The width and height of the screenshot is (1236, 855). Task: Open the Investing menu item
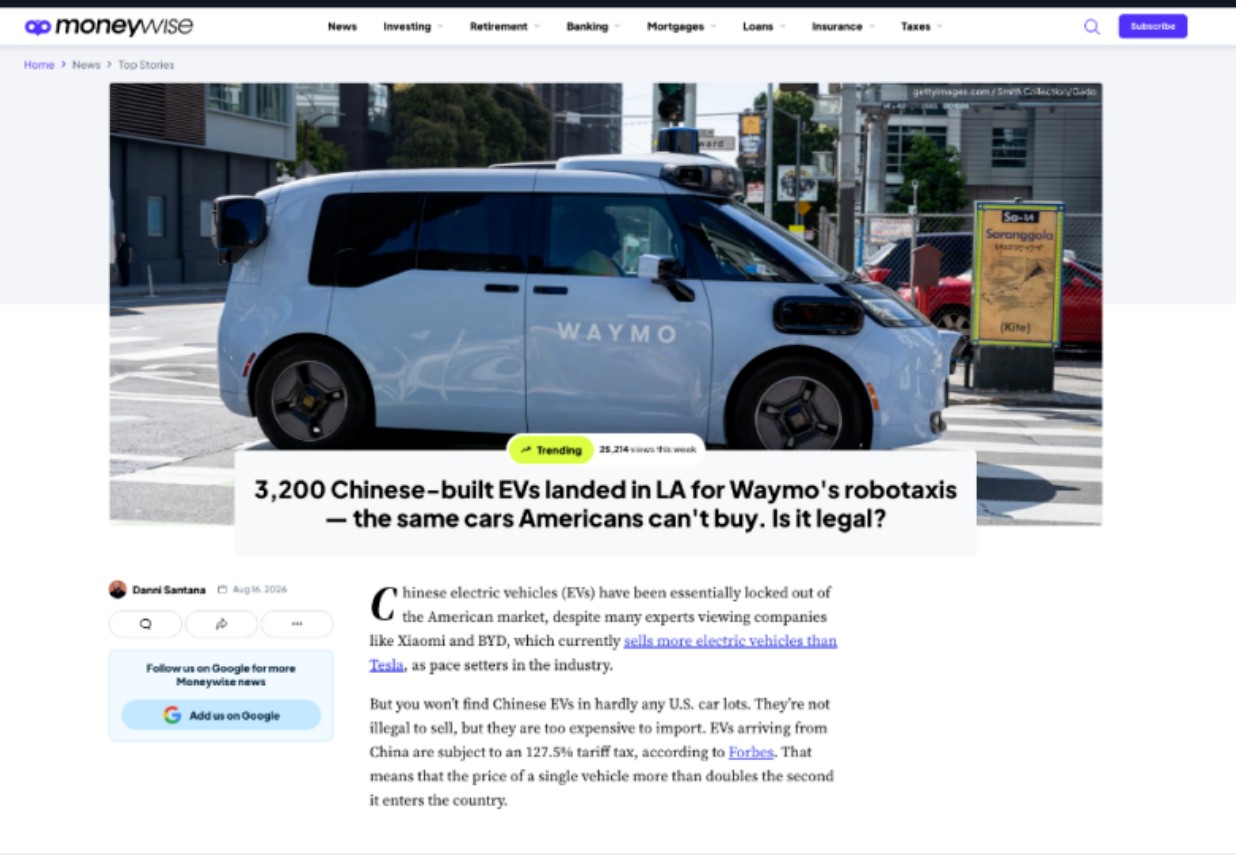407,27
